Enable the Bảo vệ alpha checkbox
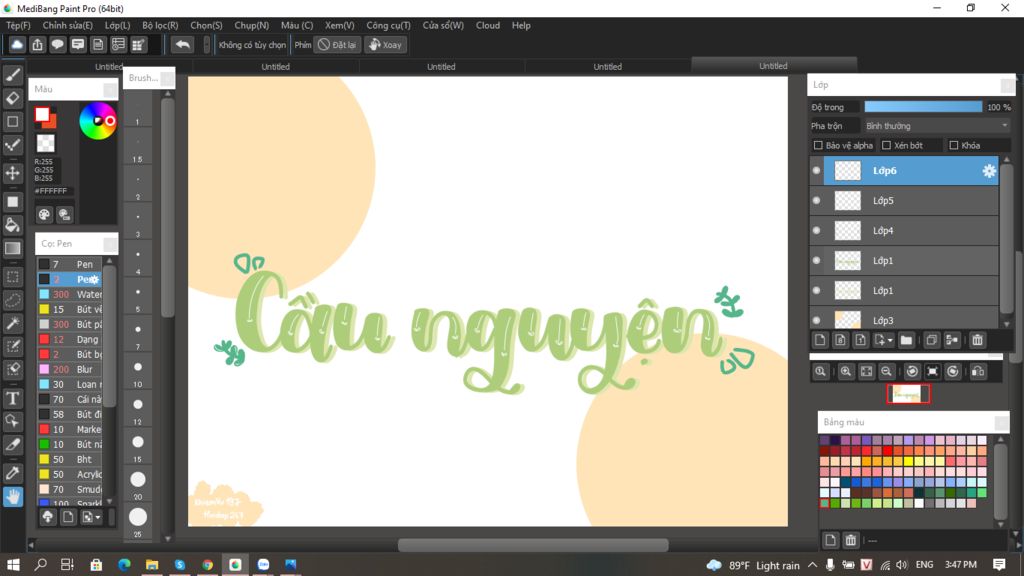The height and width of the screenshot is (576, 1024). click(818, 145)
